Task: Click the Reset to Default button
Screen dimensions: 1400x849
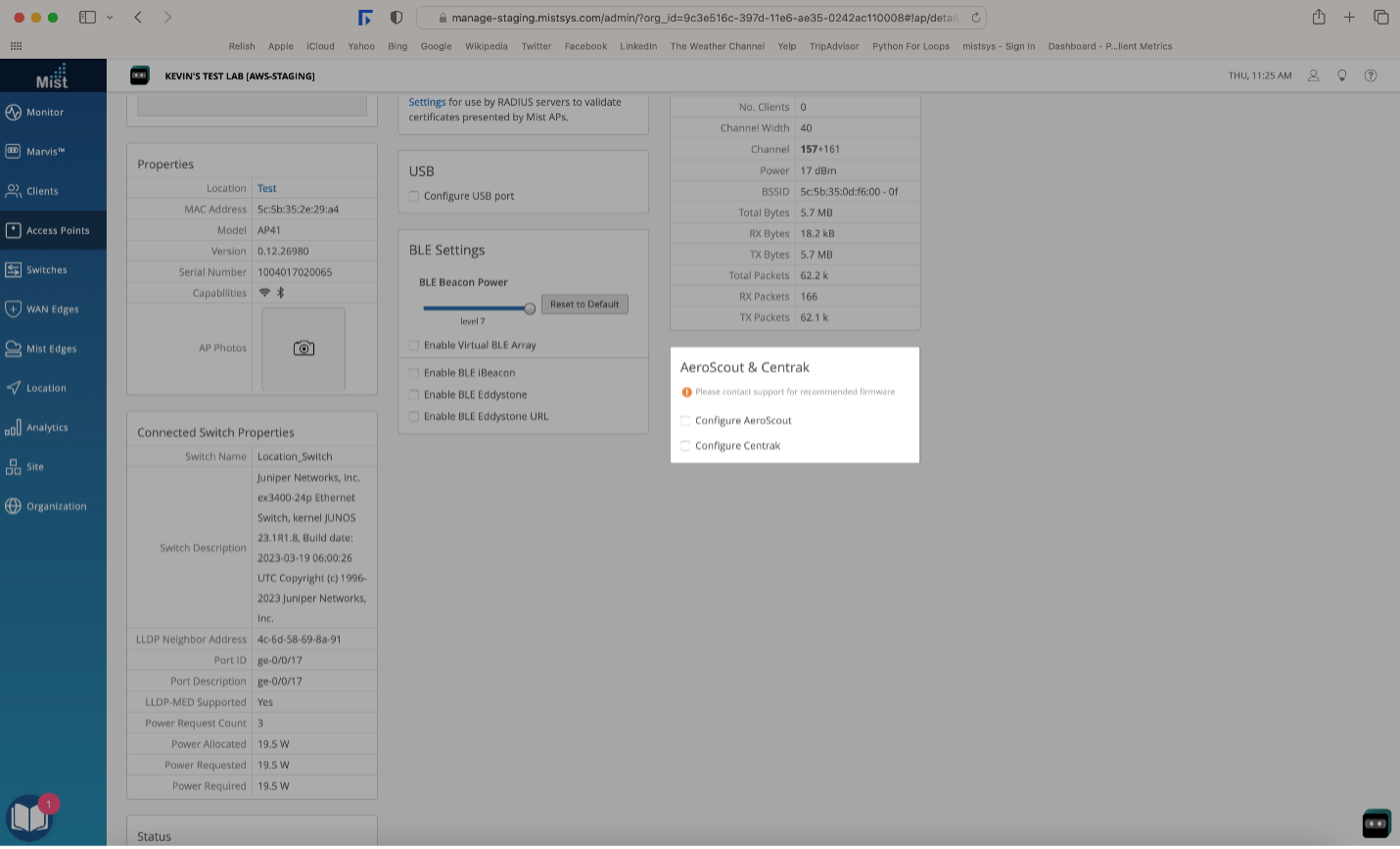Action: point(584,305)
